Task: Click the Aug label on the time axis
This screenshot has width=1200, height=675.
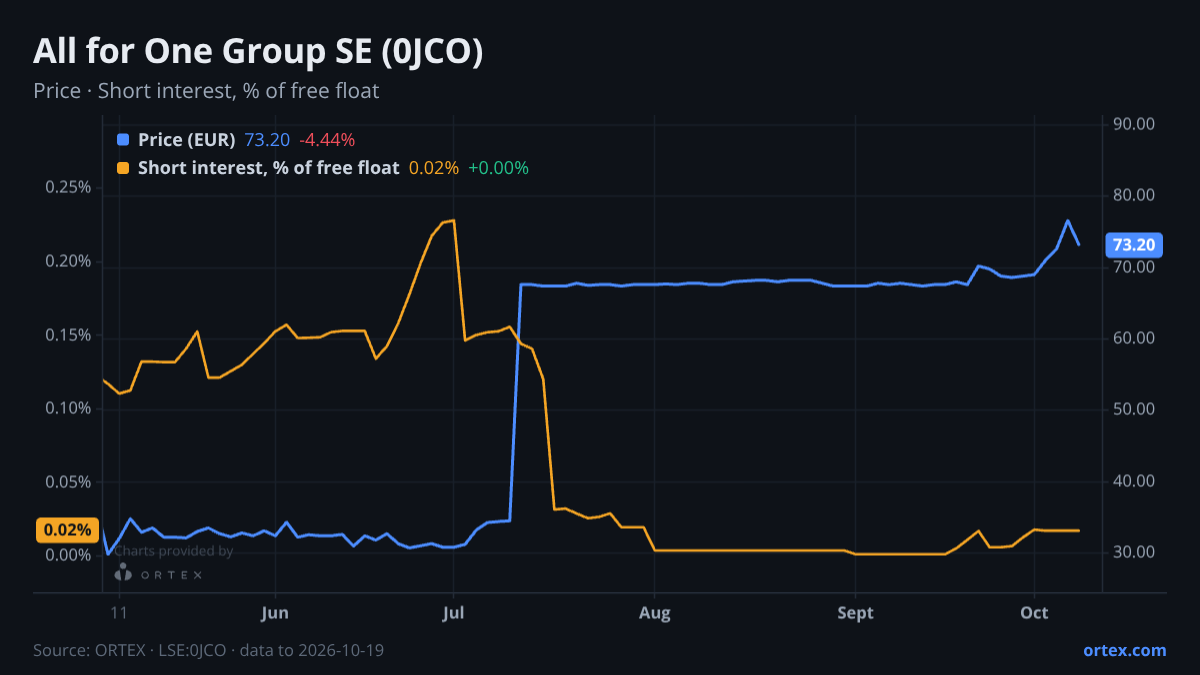Action: coord(654,613)
